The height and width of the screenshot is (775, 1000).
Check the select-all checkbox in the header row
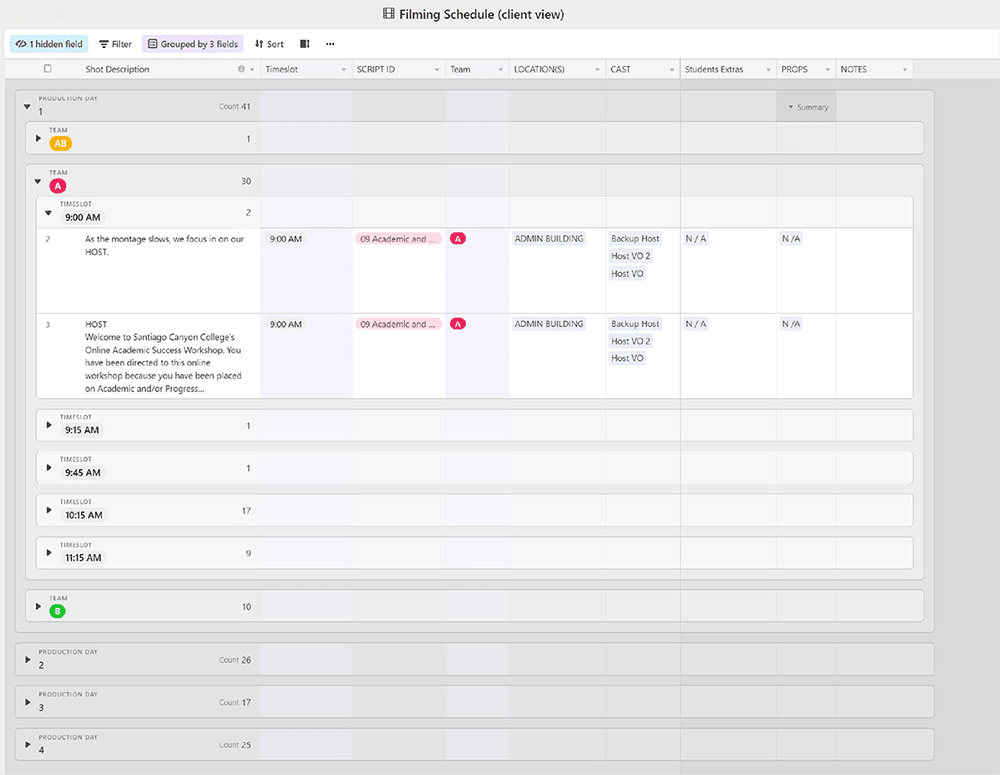click(45, 68)
